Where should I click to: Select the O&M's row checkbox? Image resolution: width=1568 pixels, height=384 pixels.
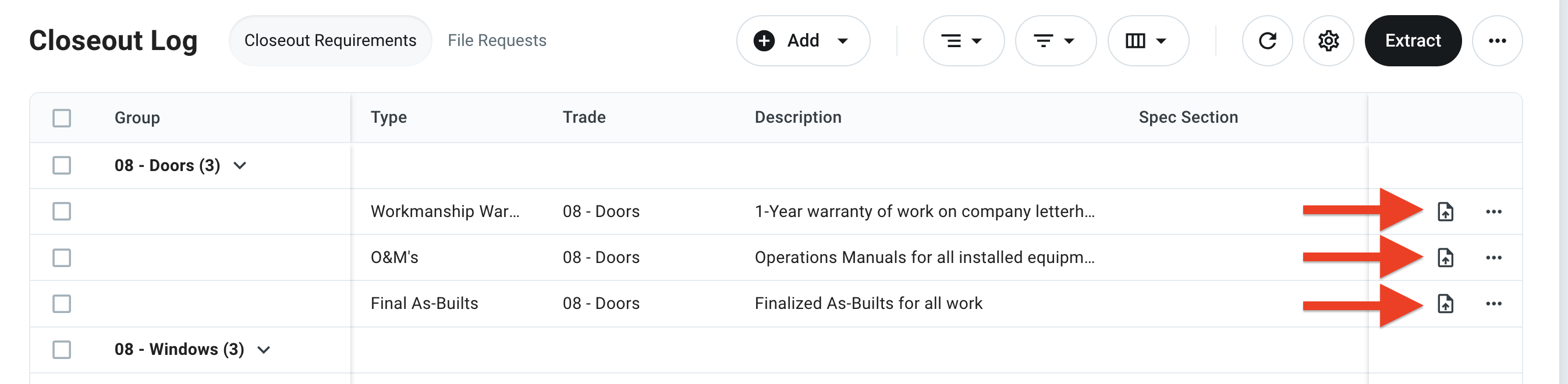pyautogui.click(x=62, y=257)
